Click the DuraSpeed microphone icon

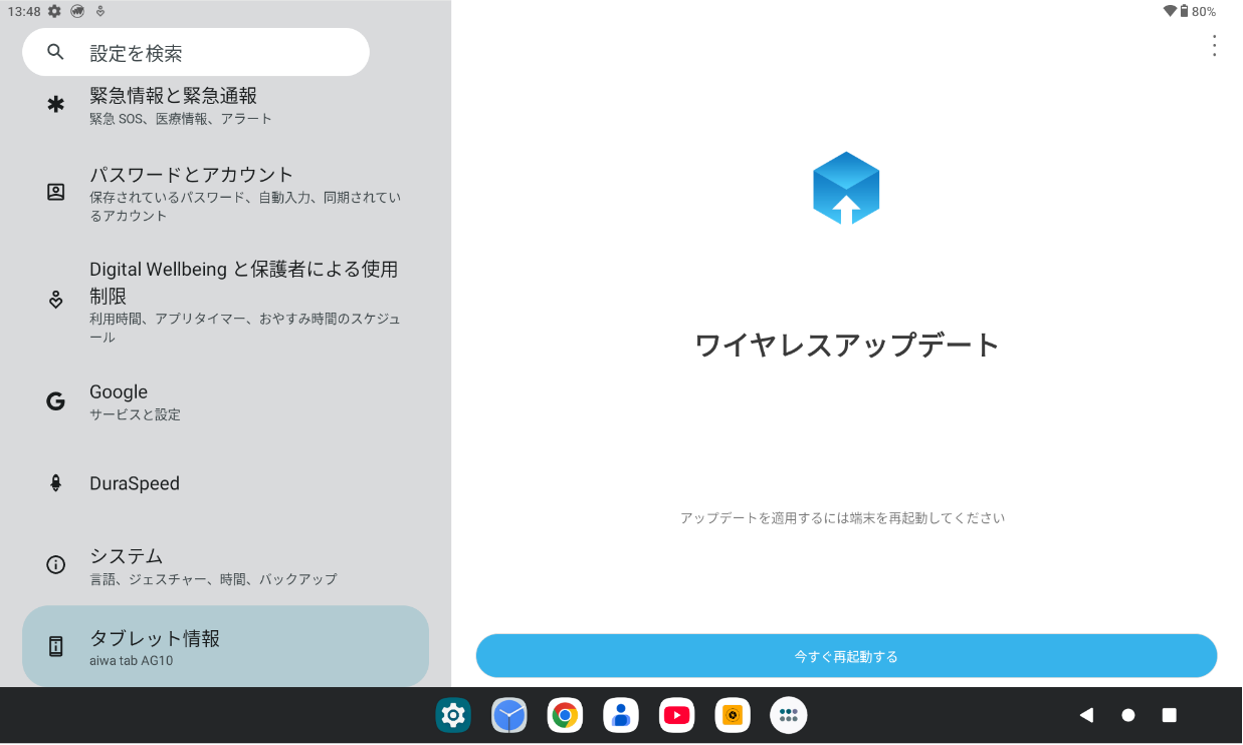coord(55,483)
